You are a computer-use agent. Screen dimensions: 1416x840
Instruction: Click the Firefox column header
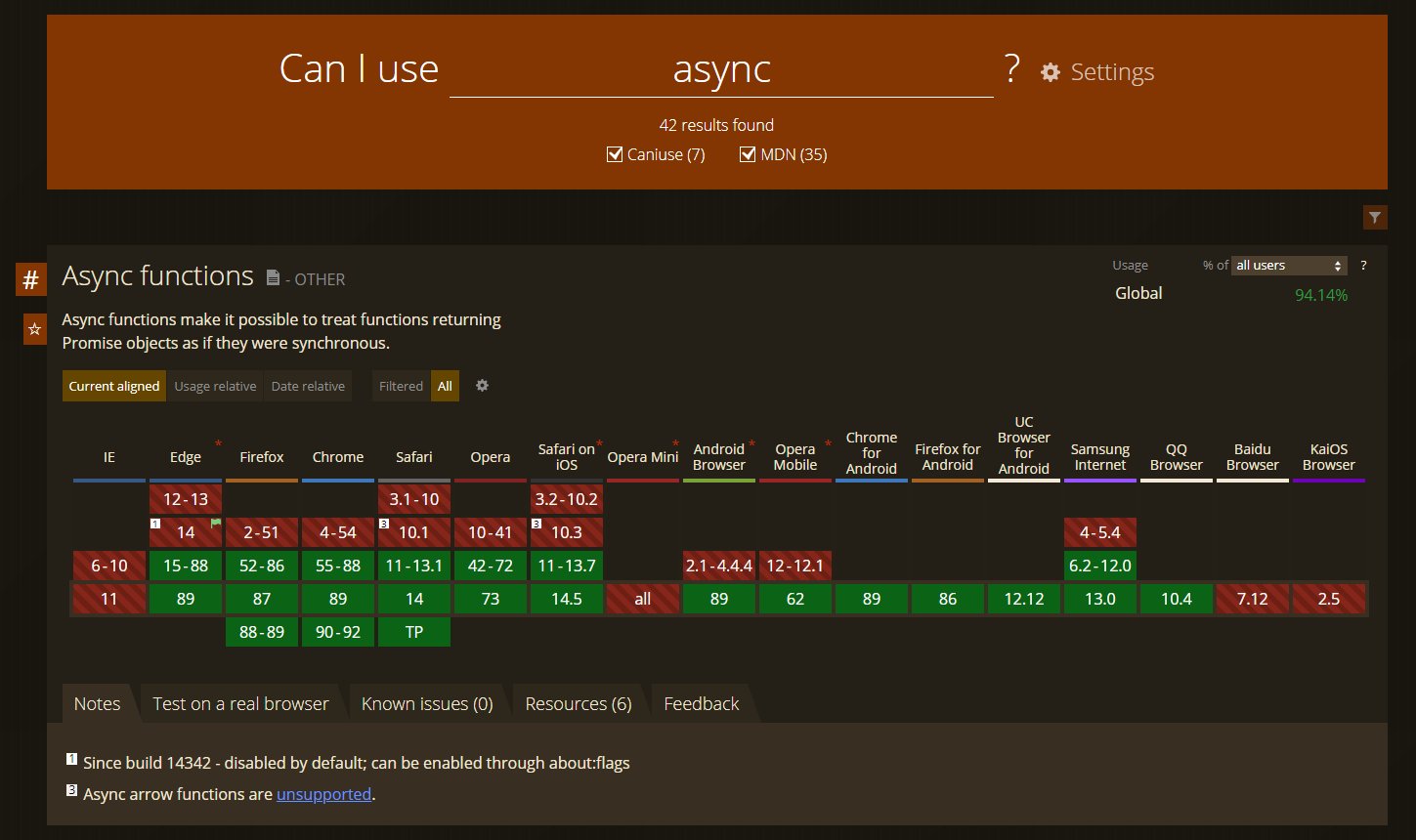point(262,457)
